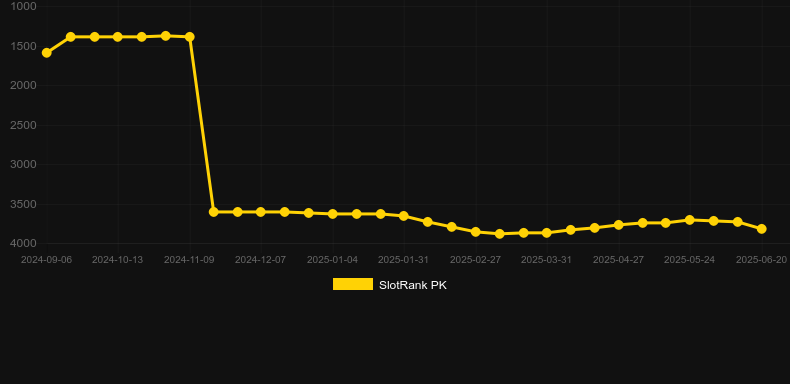Click the 2025-06-20 x-axis date label
790x384 pixels.
click(x=761, y=260)
